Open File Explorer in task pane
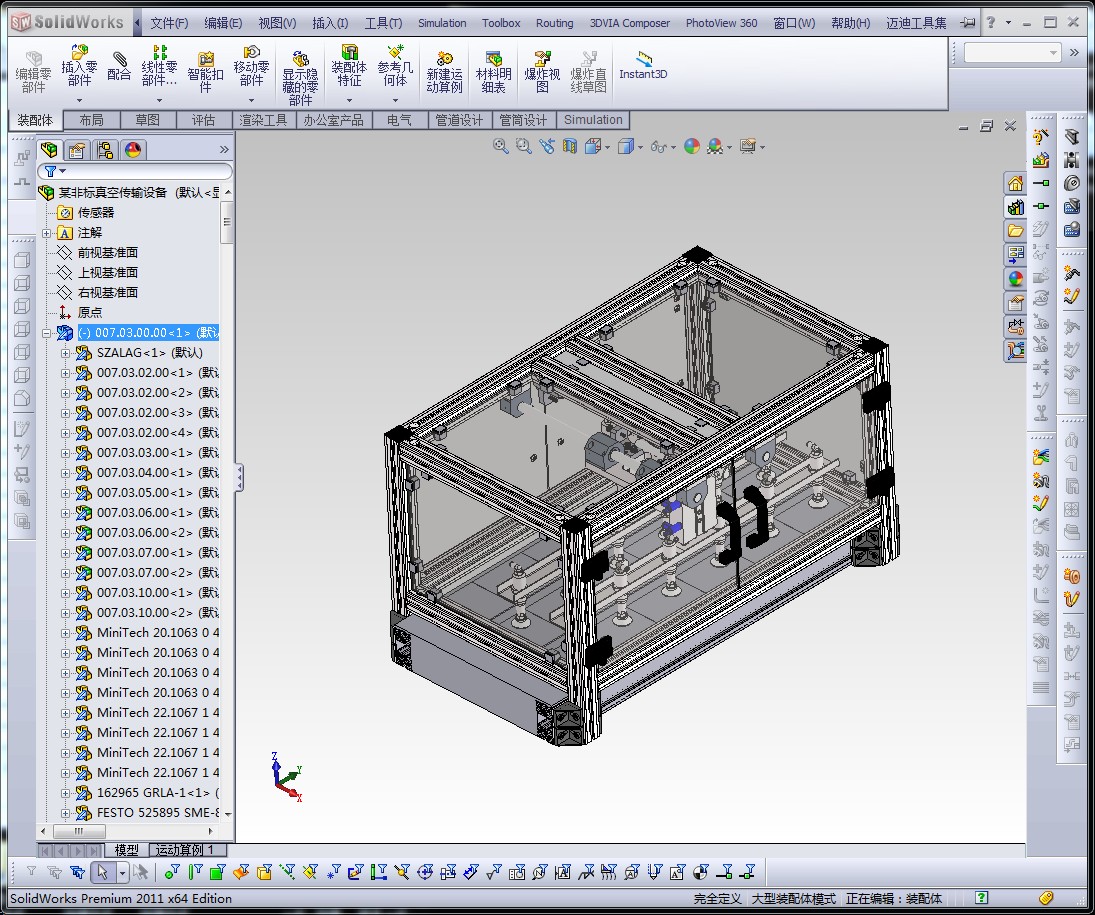1095x915 pixels. pyautogui.click(x=1015, y=231)
